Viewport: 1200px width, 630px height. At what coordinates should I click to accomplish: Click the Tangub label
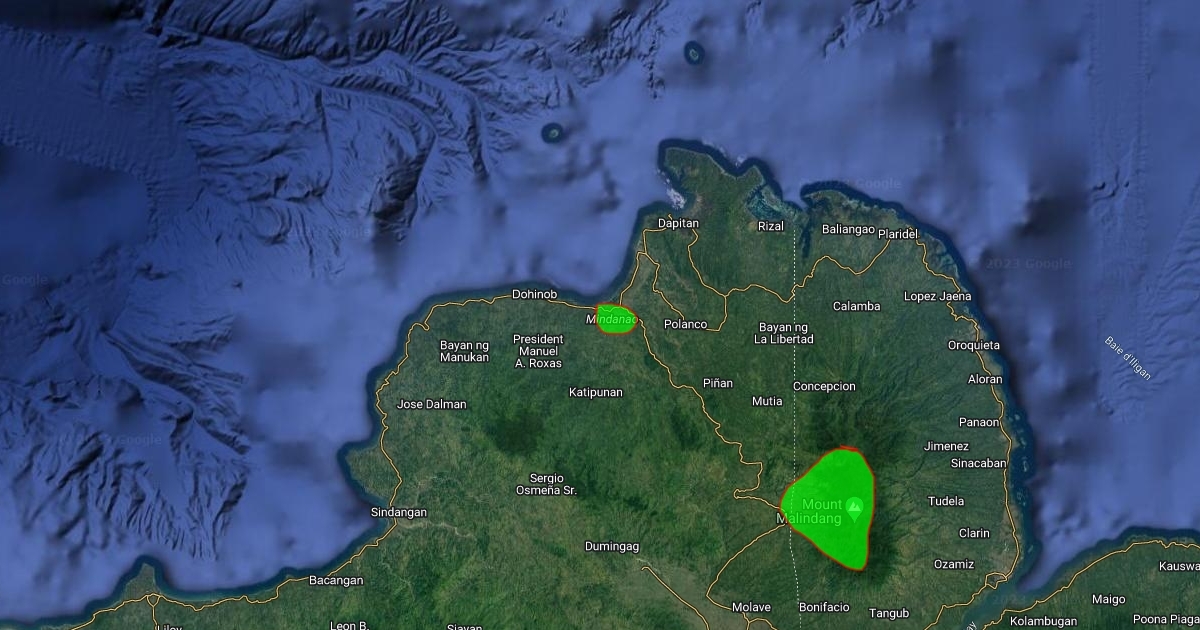[x=889, y=613]
